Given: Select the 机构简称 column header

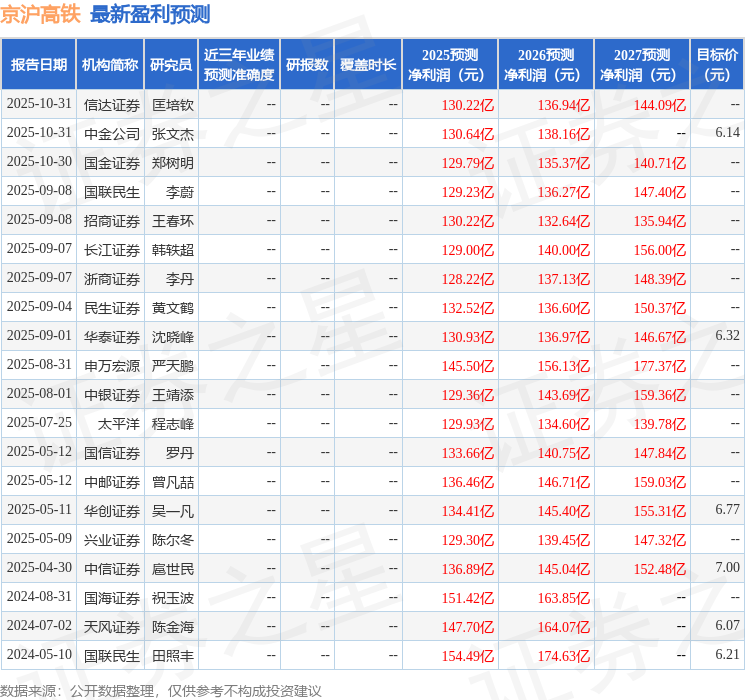Looking at the screenshot, I should [110, 65].
